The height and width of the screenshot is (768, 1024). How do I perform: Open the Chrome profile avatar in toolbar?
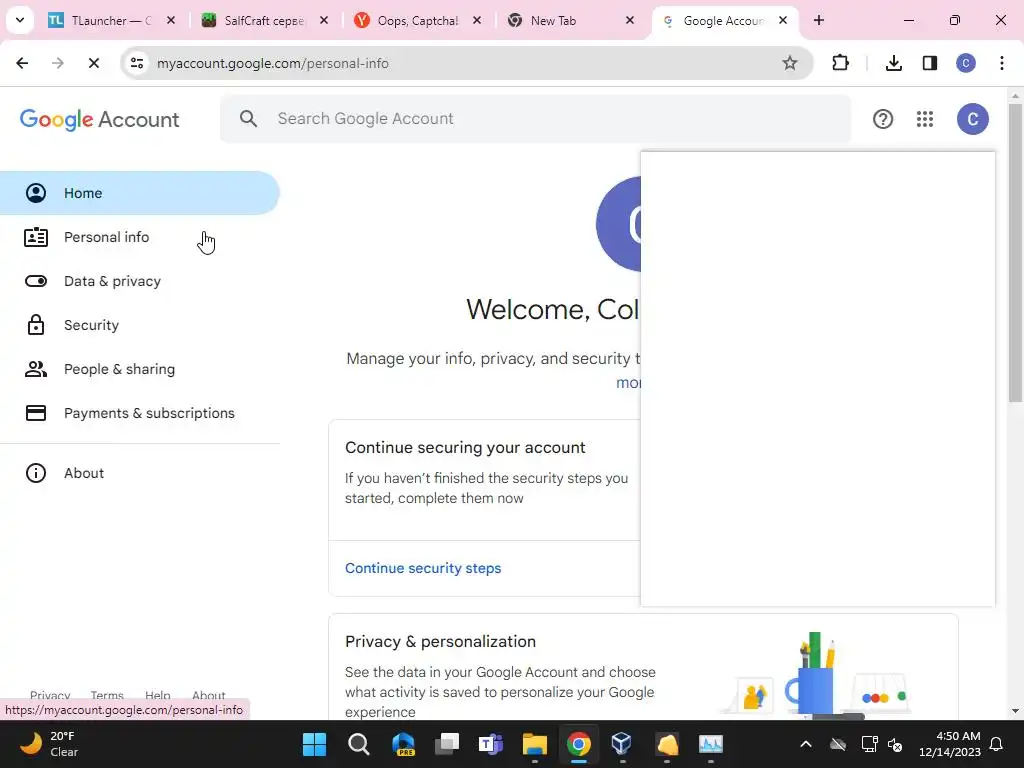pyautogui.click(x=965, y=63)
